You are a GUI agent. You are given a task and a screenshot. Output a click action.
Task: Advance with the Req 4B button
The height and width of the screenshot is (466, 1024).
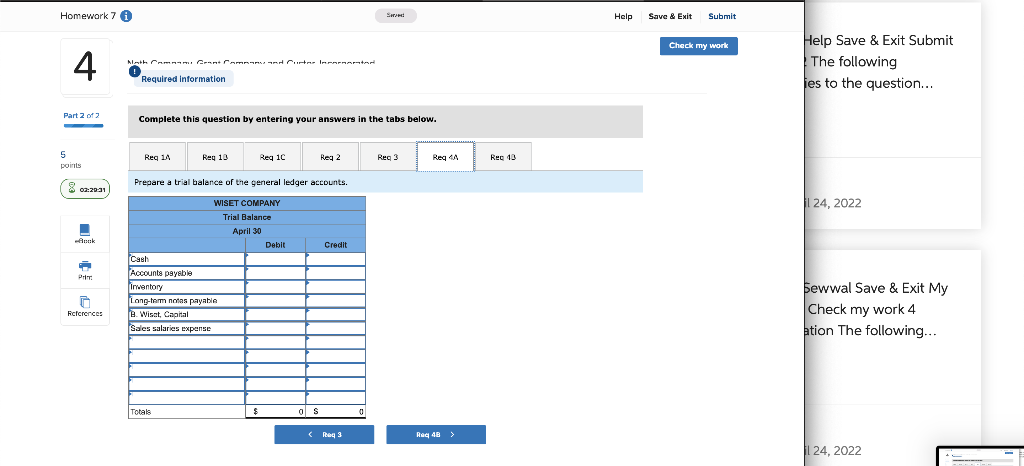(436, 435)
